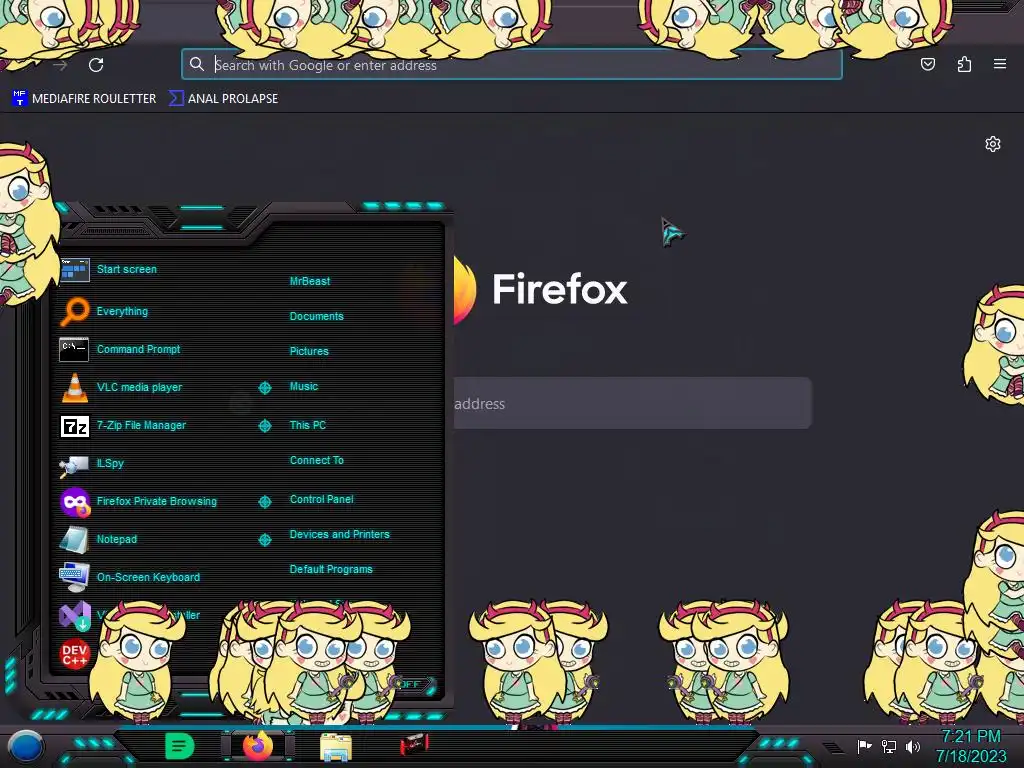Screen dimensions: 1024x768
Task: Open File Explorer from taskbar
Action: (336, 747)
